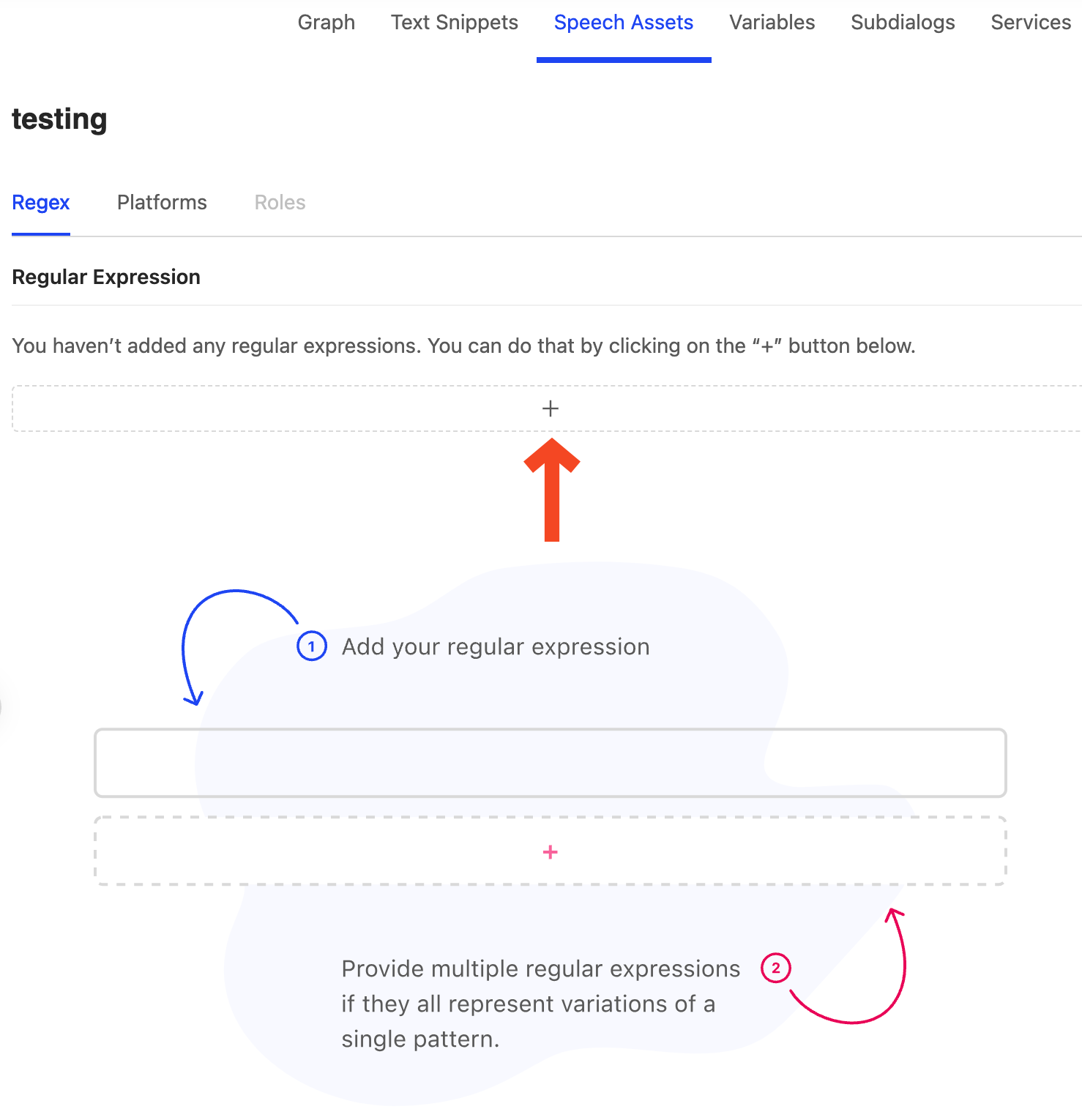Screen dimensions: 1082x1120
Task: Click the circled number 2 badge
Action: point(776,968)
